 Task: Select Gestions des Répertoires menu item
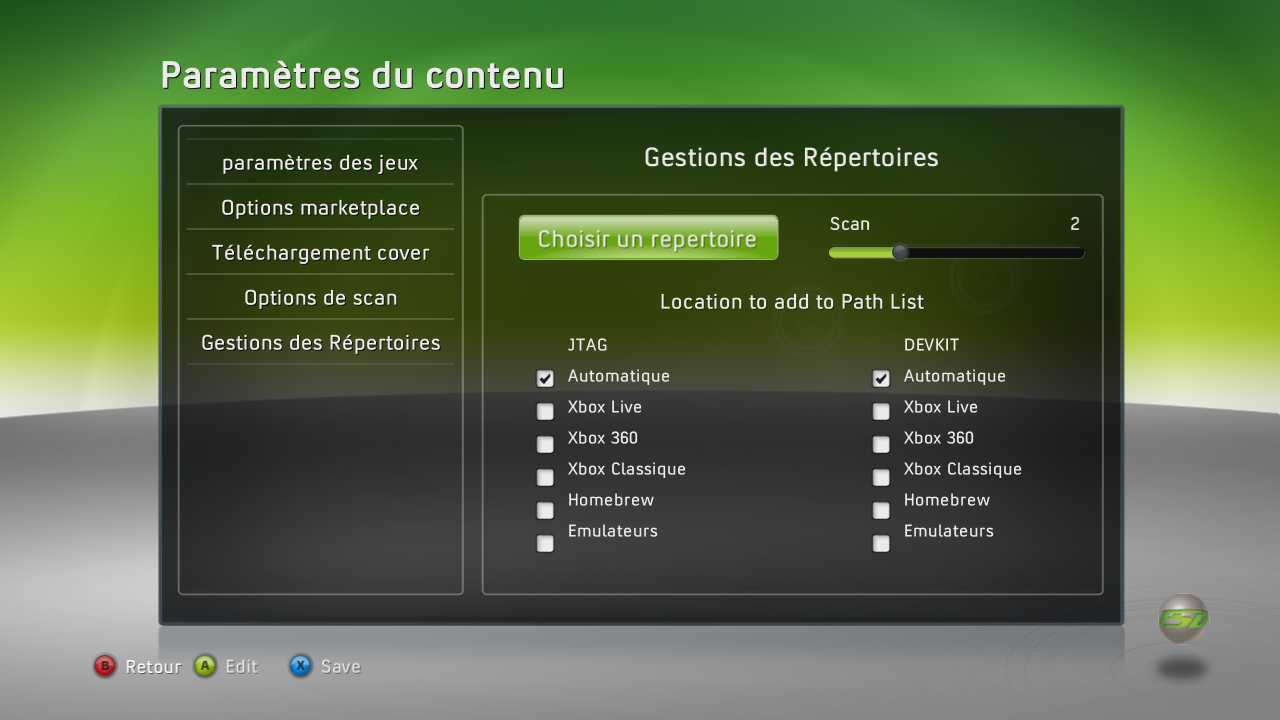(320, 342)
